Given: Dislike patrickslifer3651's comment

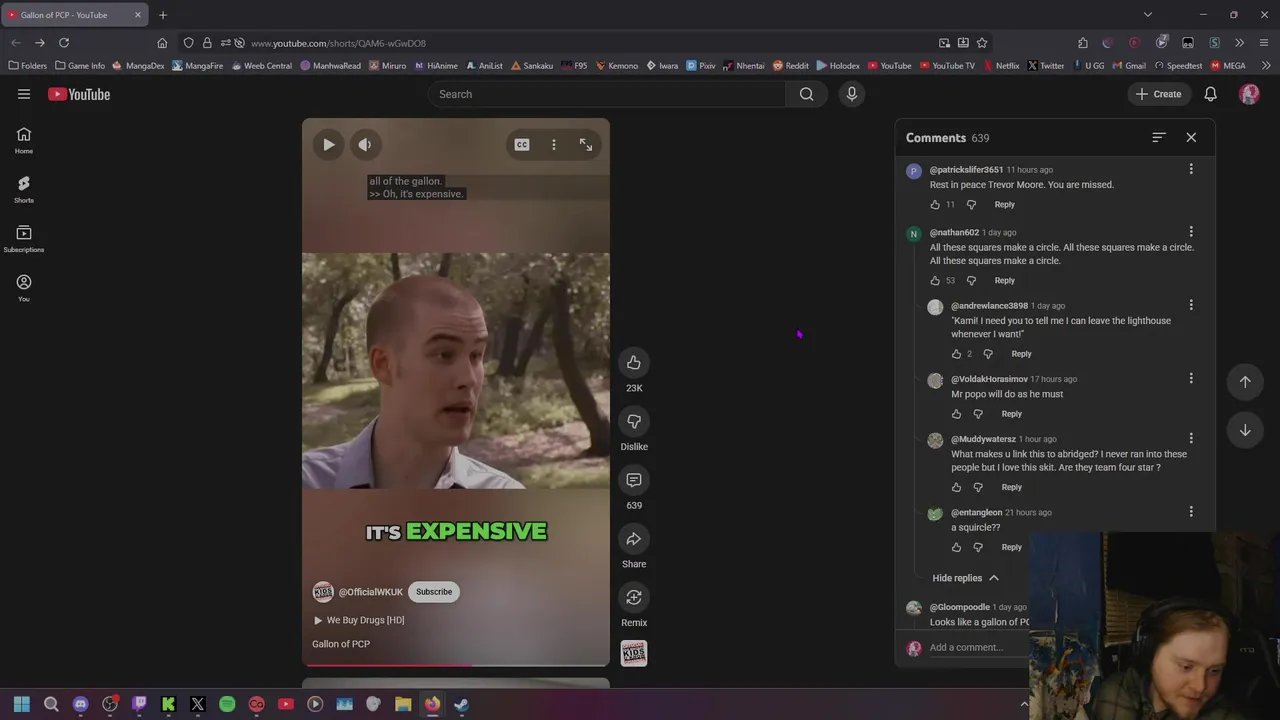Looking at the screenshot, I should (971, 204).
